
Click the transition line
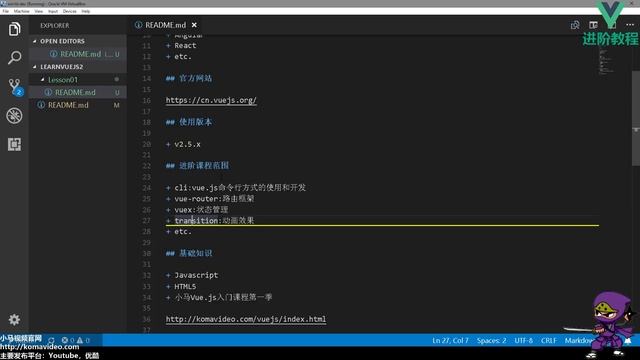click(x=210, y=220)
